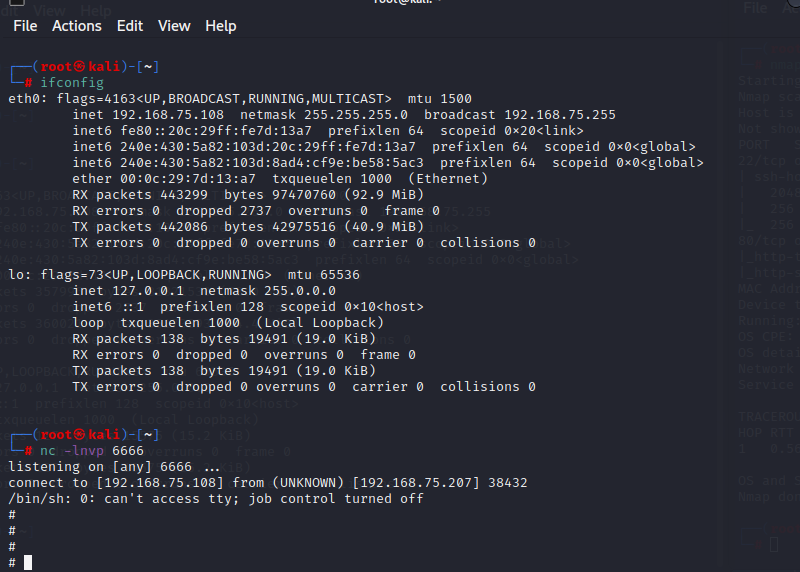Click the eth0 inet address 192.168.75.108
The image size is (800, 572).
(168, 115)
